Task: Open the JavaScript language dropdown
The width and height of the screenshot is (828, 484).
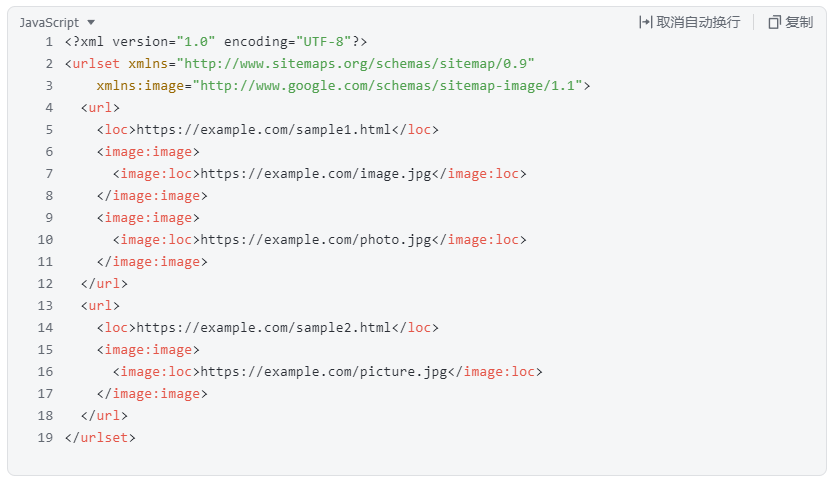Action: (57, 23)
